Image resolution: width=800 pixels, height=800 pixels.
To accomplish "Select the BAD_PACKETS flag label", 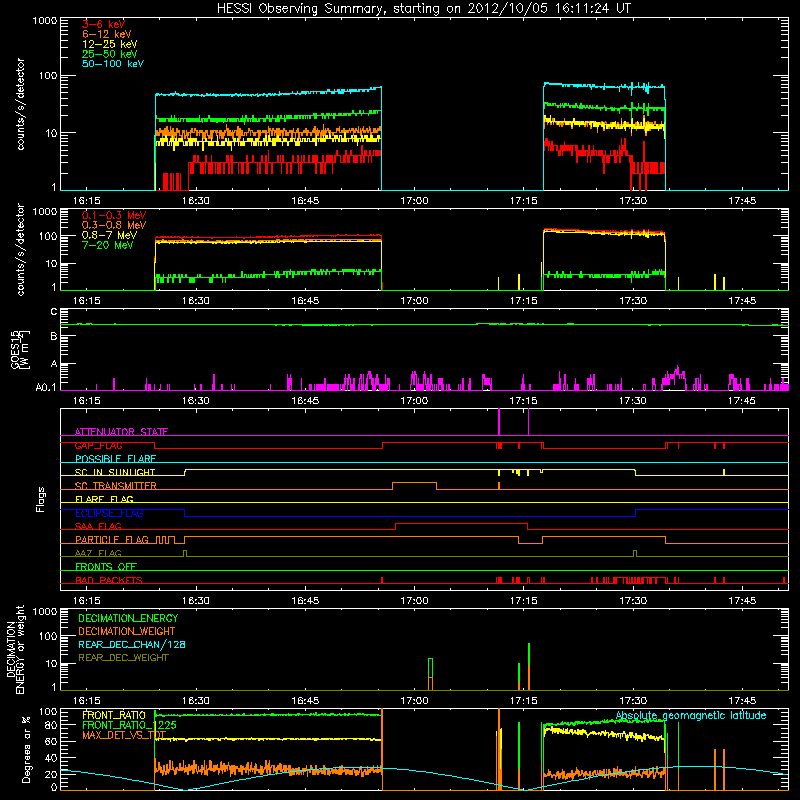I will click(x=109, y=580).
